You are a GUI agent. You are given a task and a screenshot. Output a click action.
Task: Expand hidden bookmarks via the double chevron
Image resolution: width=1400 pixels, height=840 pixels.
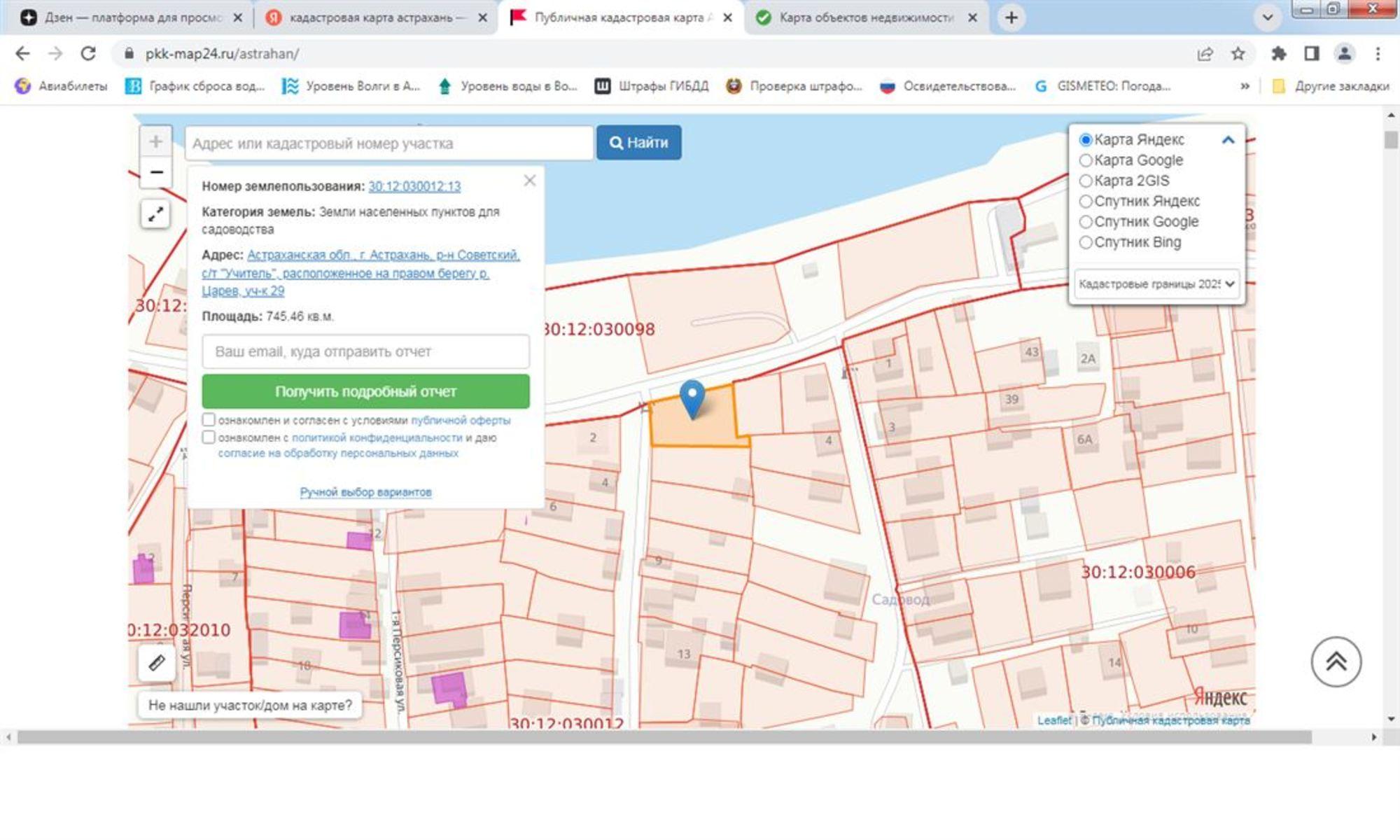click(x=1245, y=85)
